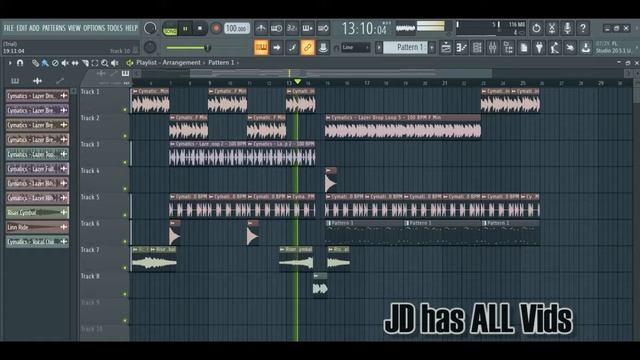The image size is (640, 360).
Task: Click the save/export download icon
Action: point(586,48)
